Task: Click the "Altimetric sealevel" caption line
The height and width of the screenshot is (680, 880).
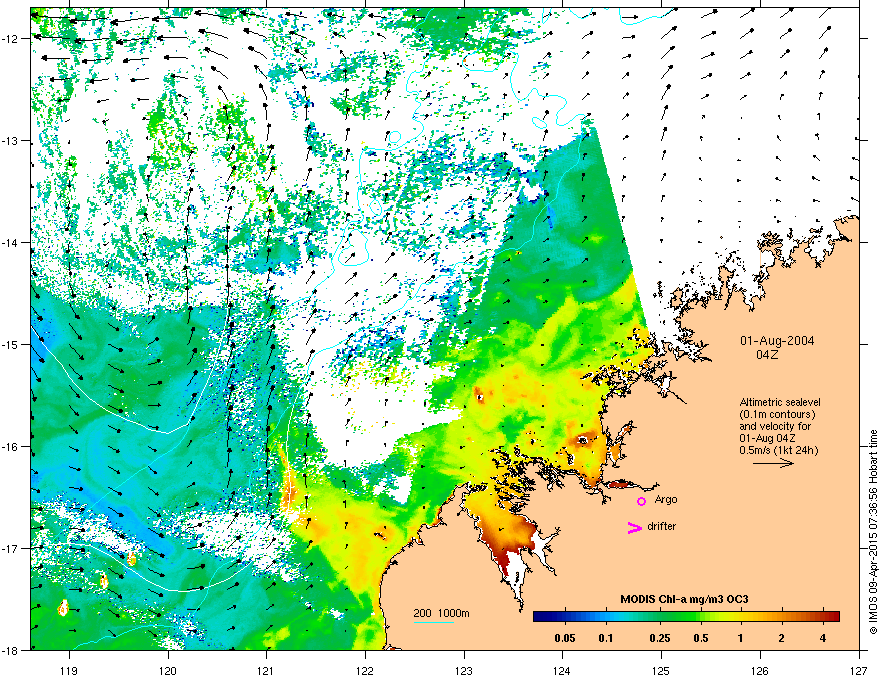Action: click(x=780, y=402)
